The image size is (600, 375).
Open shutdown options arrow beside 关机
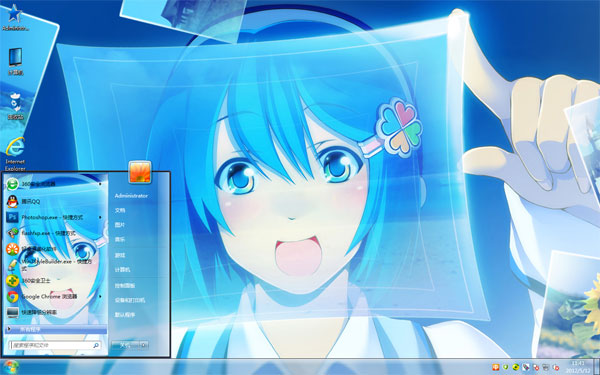click(x=144, y=345)
